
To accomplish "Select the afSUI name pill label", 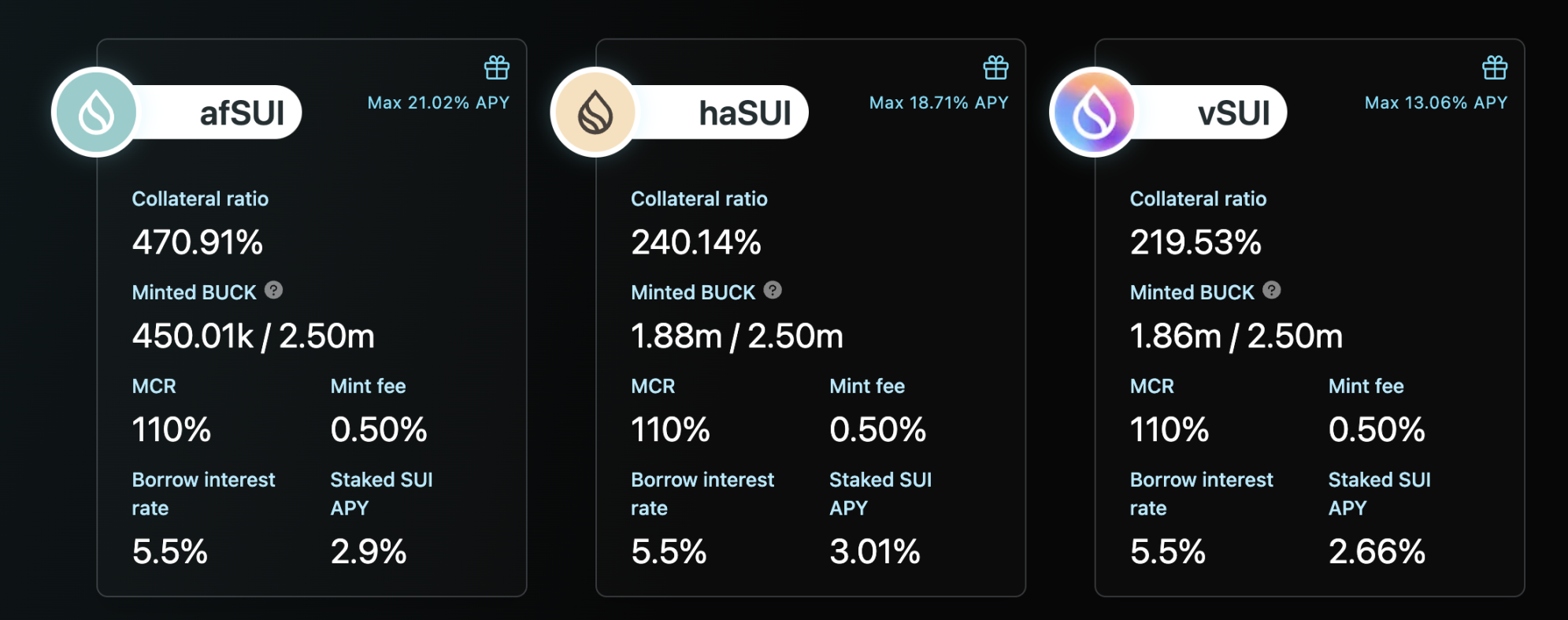I will 242,113.
